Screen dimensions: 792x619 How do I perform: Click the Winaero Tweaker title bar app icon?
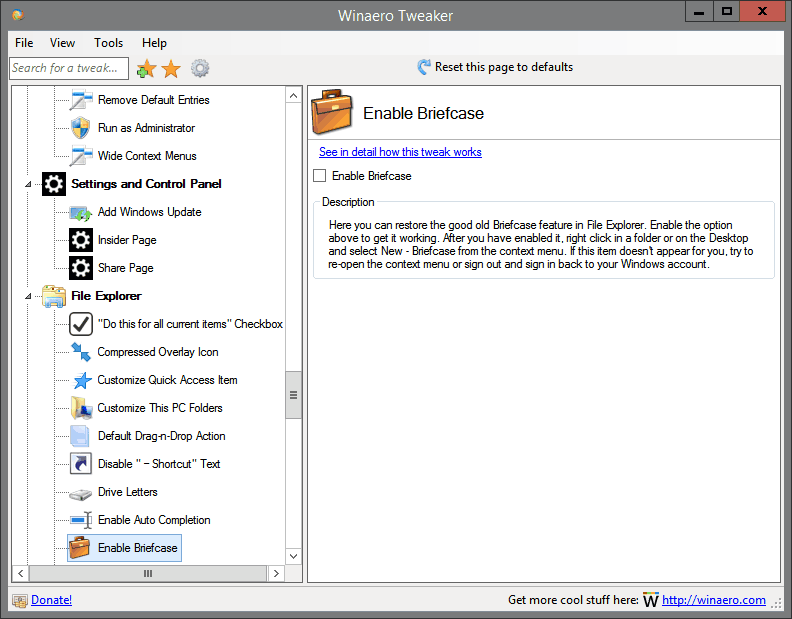click(18, 15)
